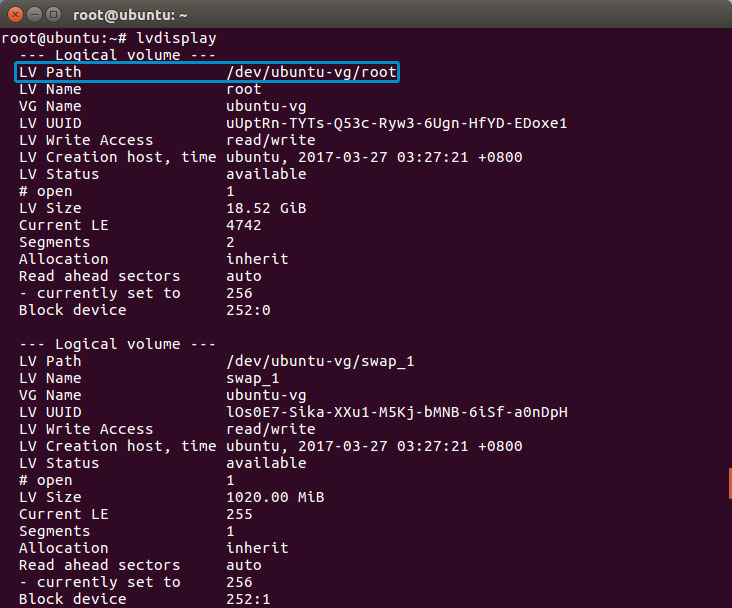Click the scrollbar handle on right edge
732x608 pixels.
tap(728, 483)
